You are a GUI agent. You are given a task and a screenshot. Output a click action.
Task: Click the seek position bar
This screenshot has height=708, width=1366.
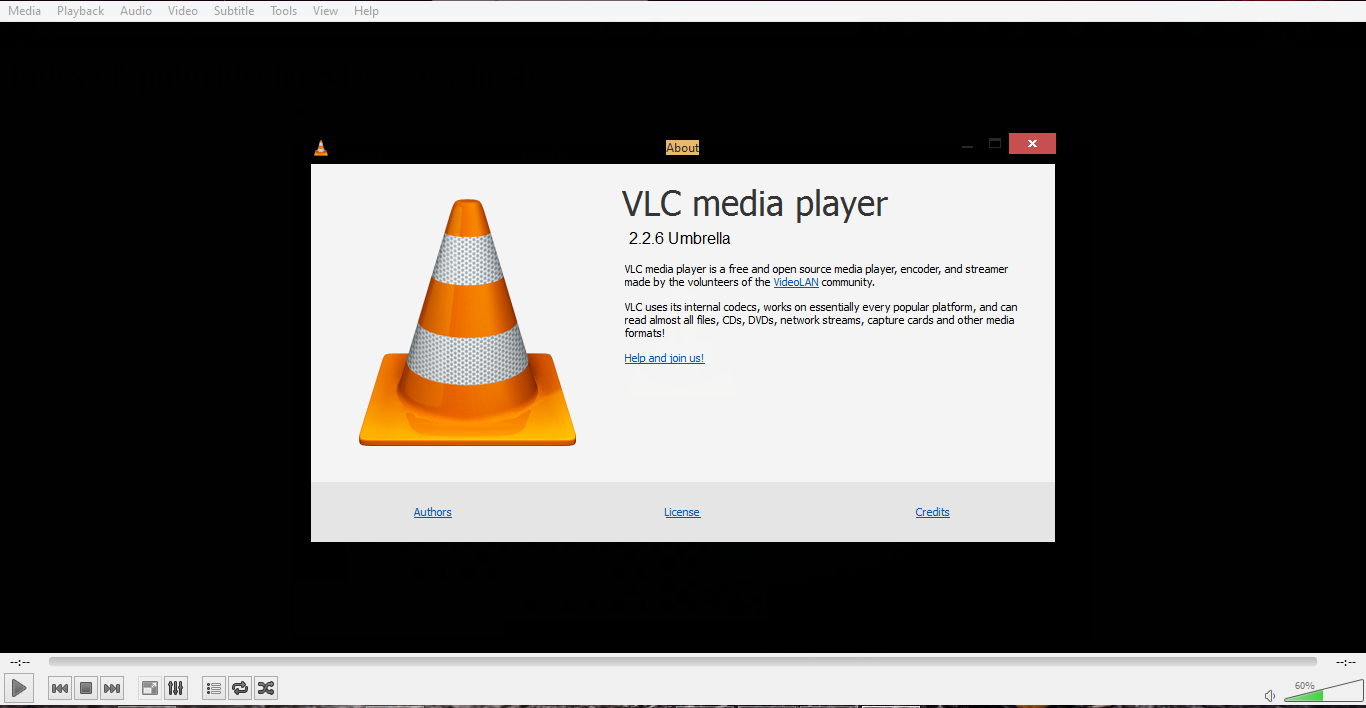[x=683, y=661]
